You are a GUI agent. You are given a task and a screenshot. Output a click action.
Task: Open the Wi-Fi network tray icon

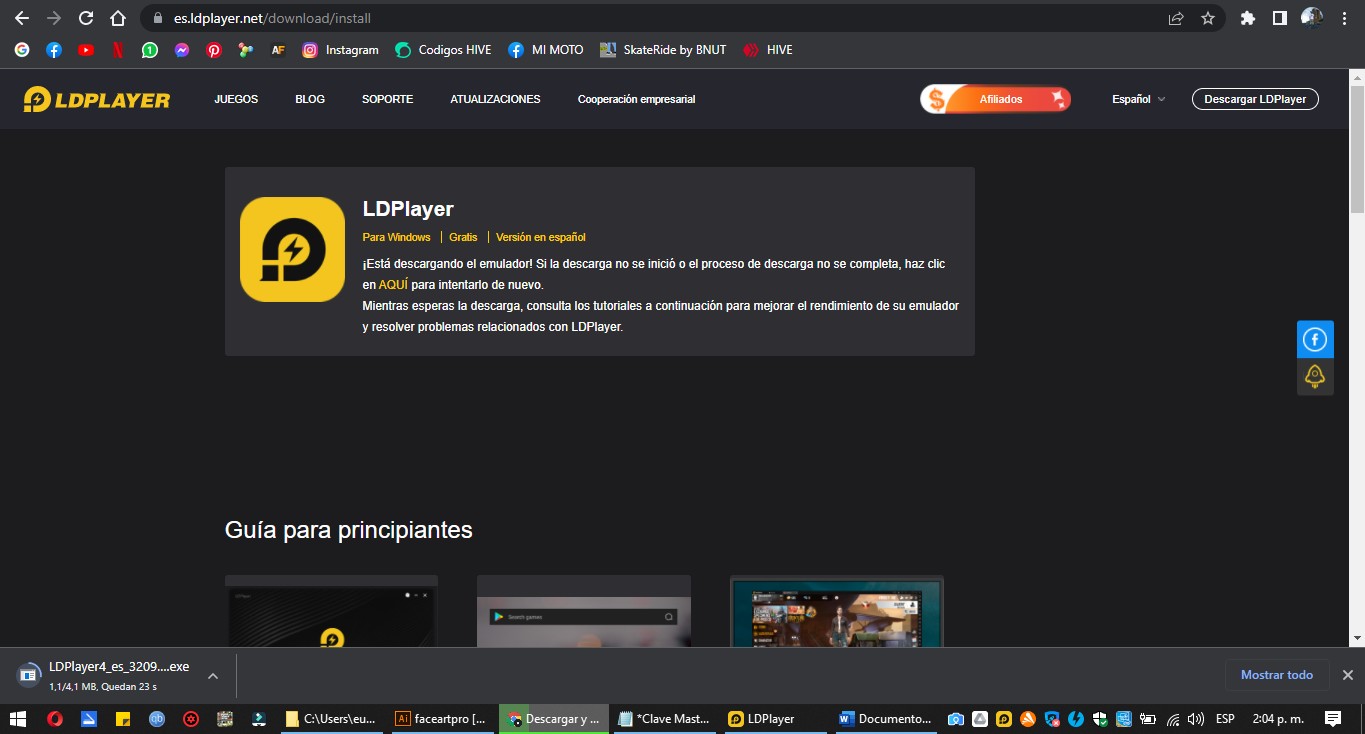pyautogui.click(x=1173, y=718)
